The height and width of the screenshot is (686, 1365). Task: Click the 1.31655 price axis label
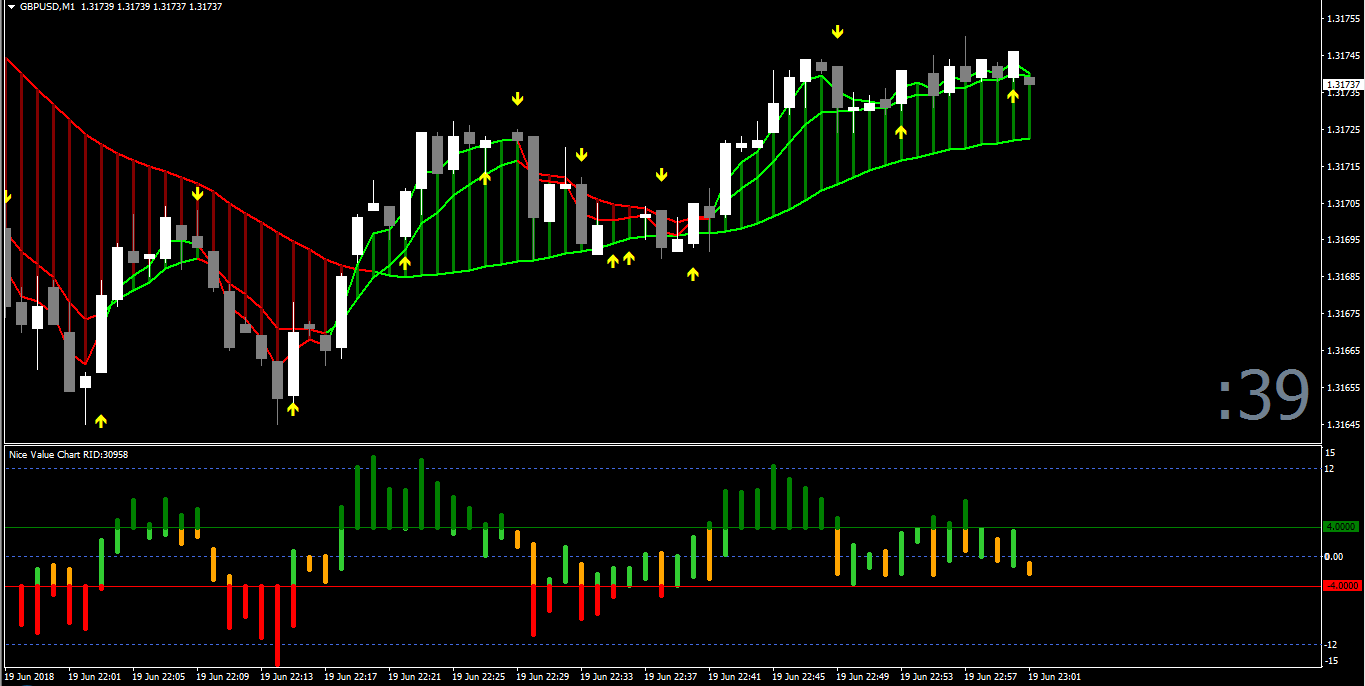[x=1343, y=388]
